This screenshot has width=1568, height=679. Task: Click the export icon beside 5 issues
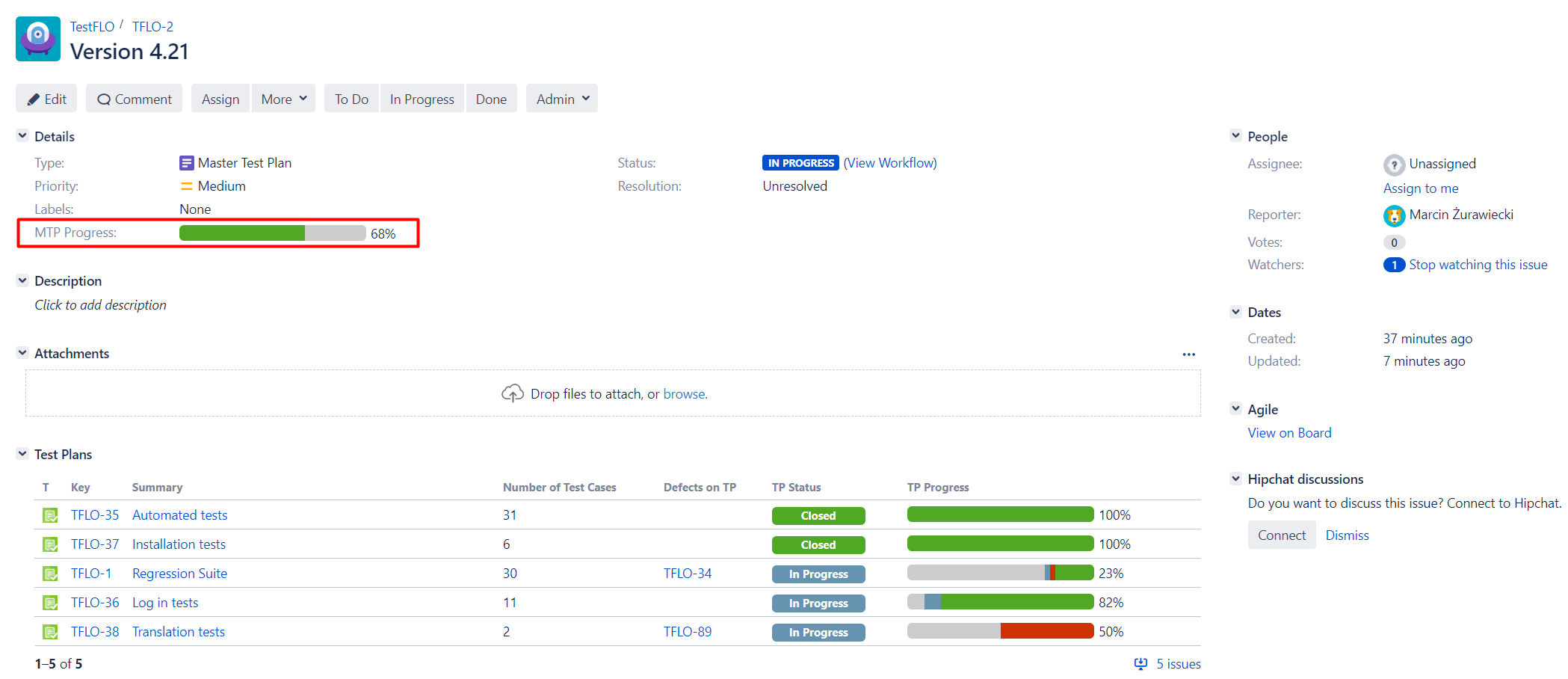coord(1140,663)
